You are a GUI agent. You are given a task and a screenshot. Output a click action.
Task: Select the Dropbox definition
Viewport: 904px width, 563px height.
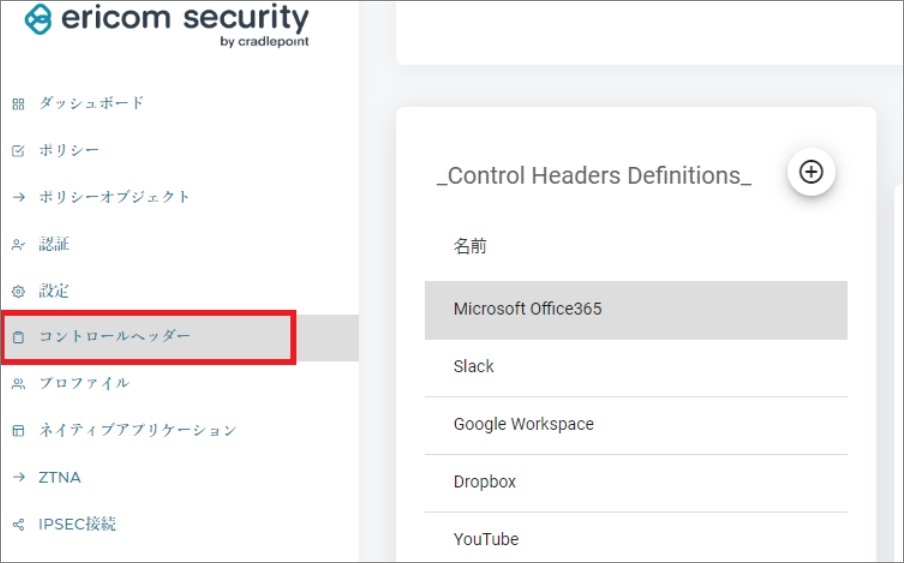(x=635, y=482)
